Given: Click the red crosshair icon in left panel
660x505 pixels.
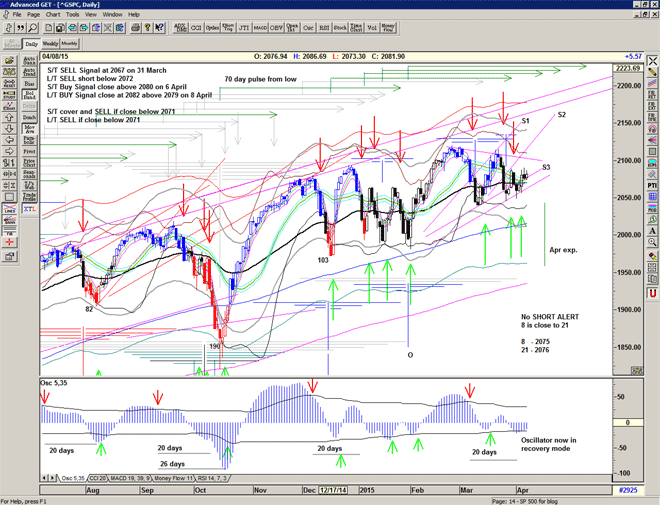Looking at the screenshot, I should pos(8,240).
